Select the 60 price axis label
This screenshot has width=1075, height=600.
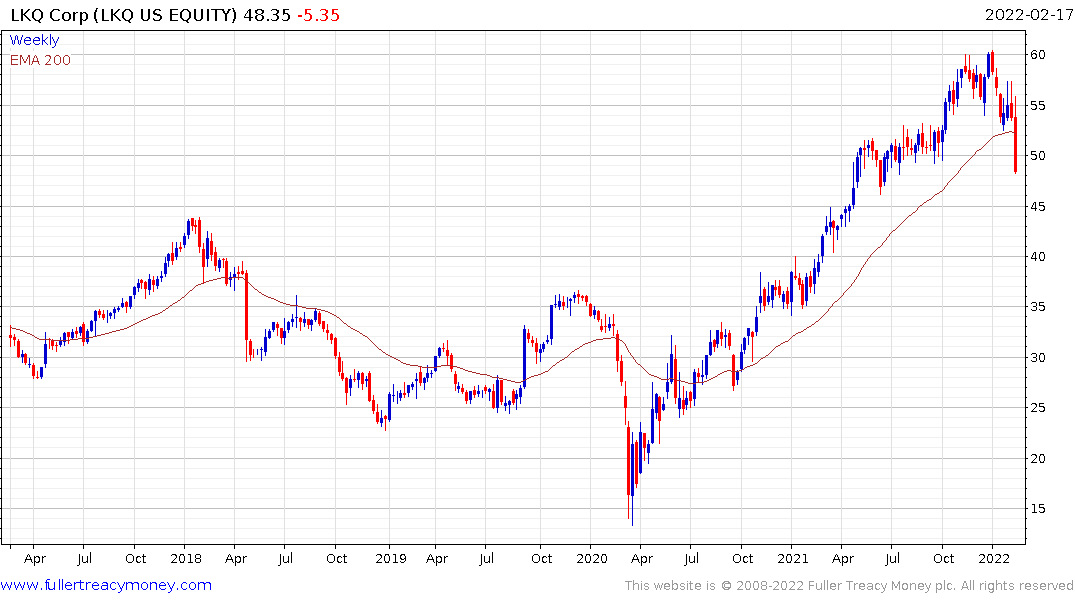point(1038,55)
